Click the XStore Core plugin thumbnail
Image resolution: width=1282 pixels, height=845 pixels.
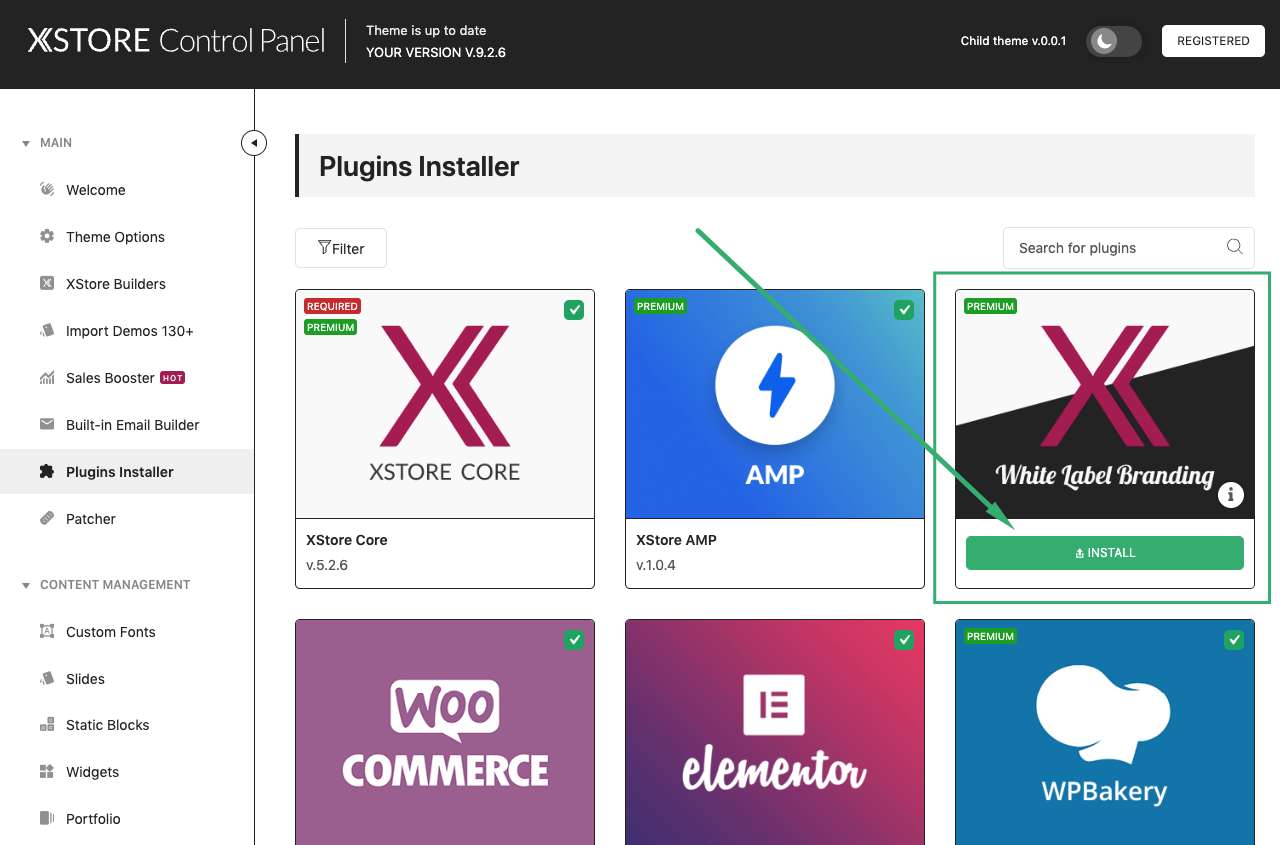[x=445, y=404]
